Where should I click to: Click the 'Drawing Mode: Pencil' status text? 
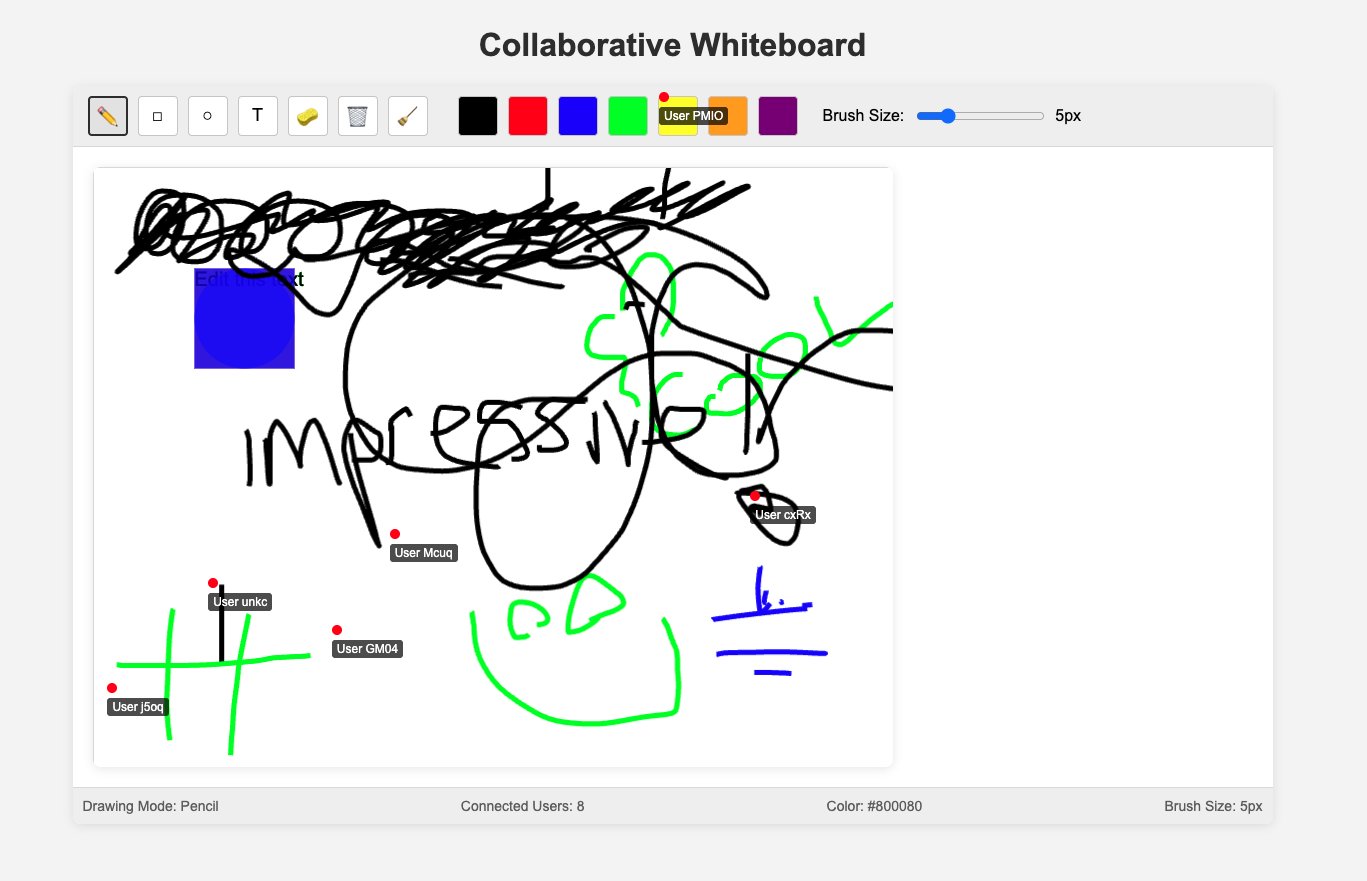tap(151, 806)
